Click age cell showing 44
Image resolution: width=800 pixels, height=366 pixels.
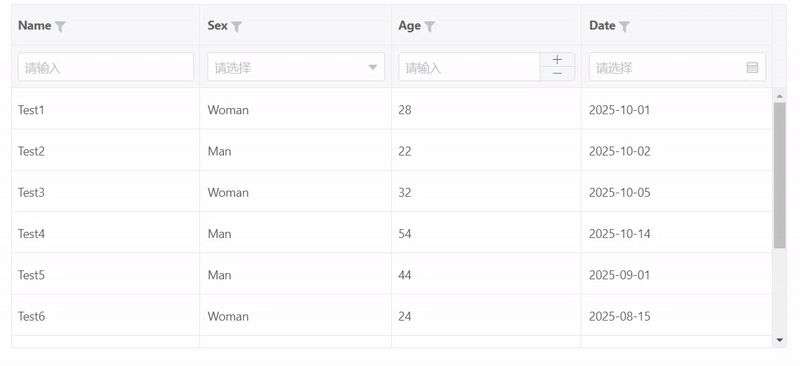click(x=486, y=275)
